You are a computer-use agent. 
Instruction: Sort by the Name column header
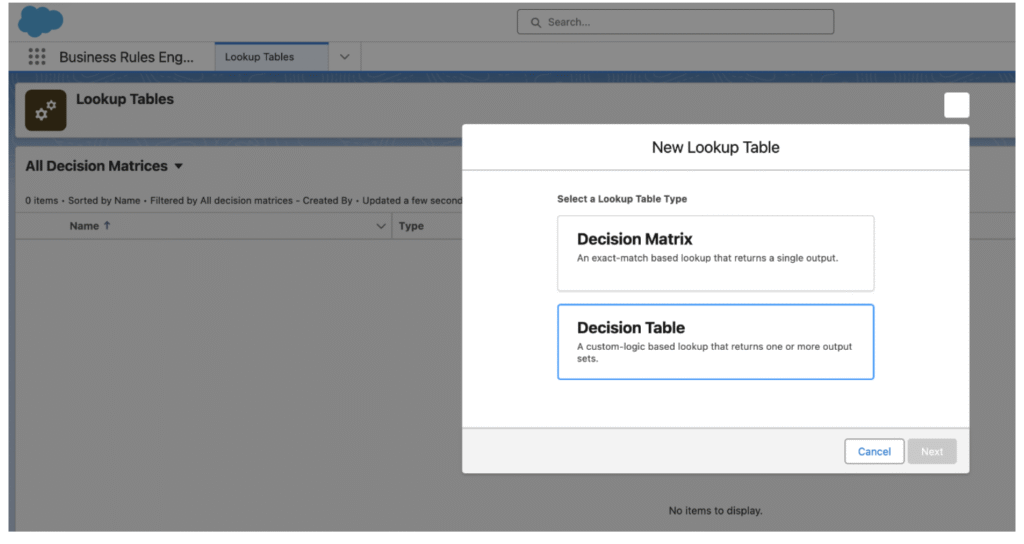pyautogui.click(x=84, y=226)
